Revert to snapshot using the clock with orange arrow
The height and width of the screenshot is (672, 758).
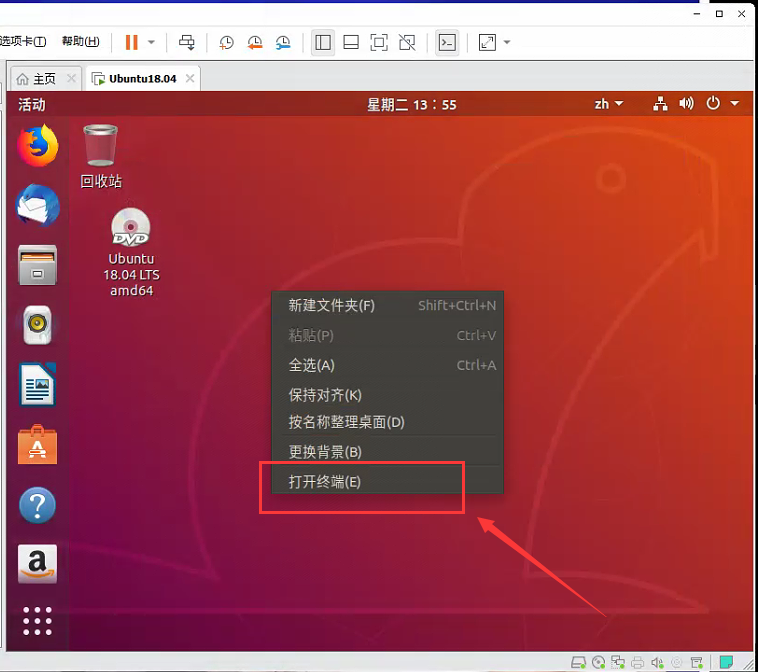point(255,43)
